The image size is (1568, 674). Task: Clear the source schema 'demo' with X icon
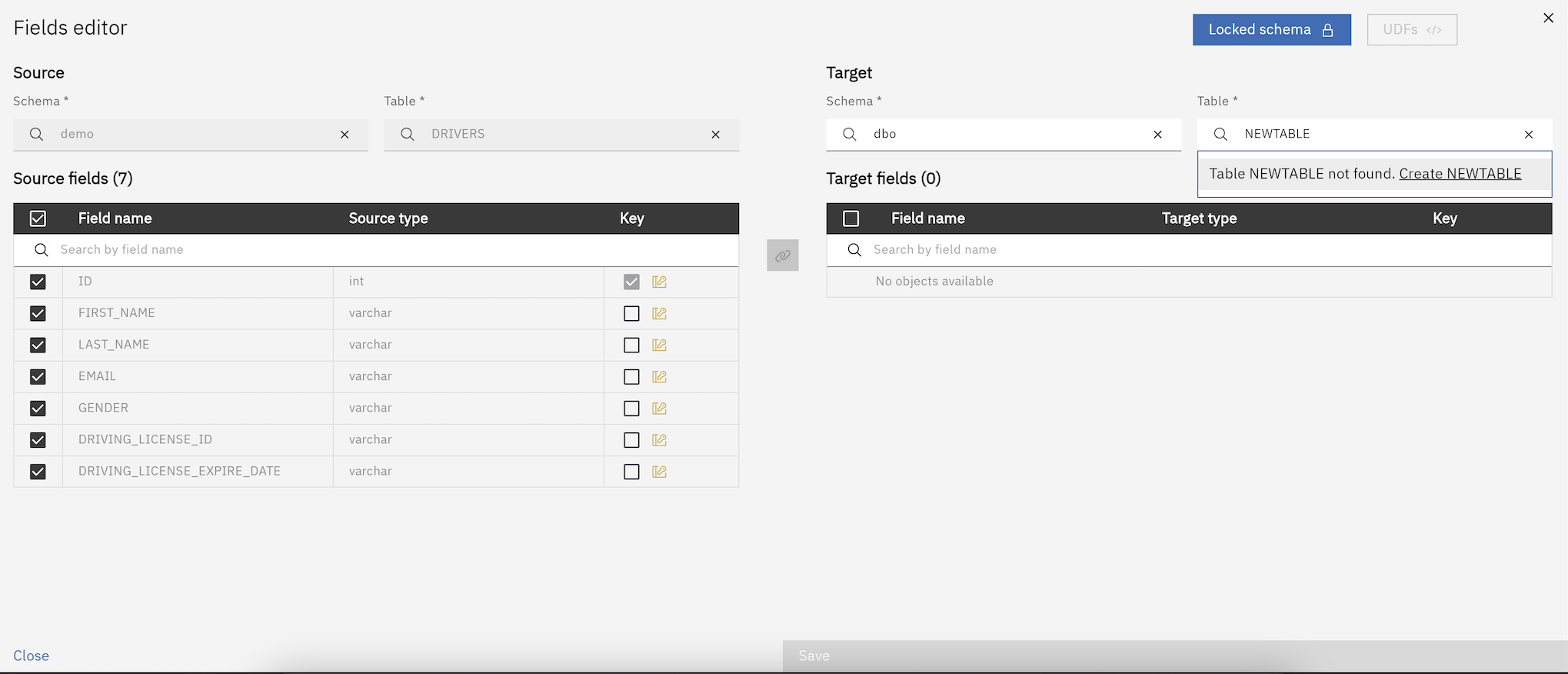(345, 135)
